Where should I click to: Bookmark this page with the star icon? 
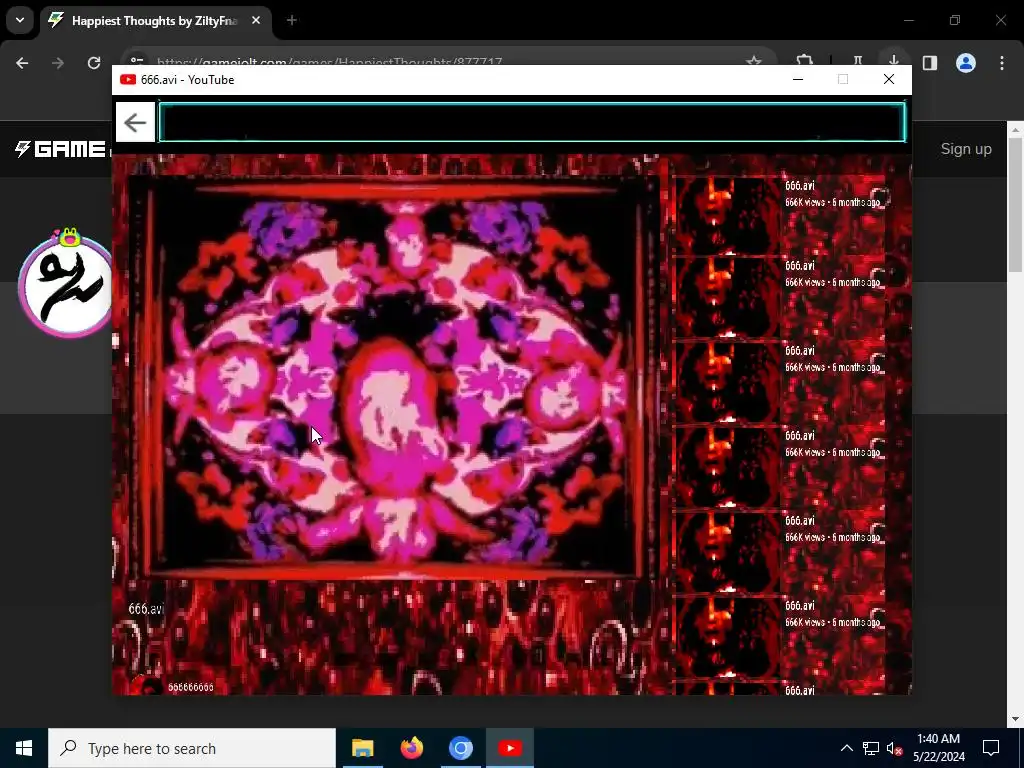point(754,61)
